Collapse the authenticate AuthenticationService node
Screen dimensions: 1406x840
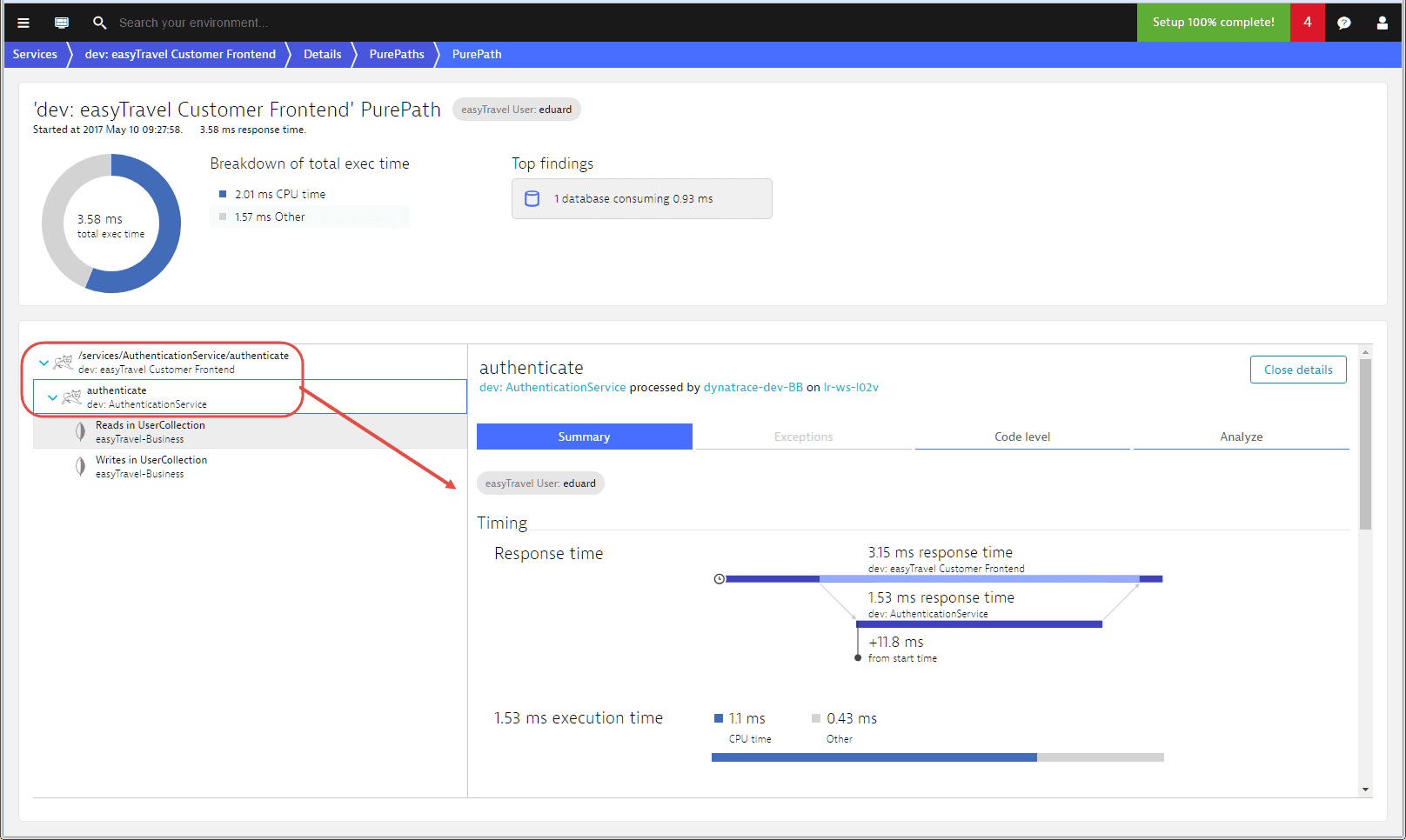tap(52, 397)
